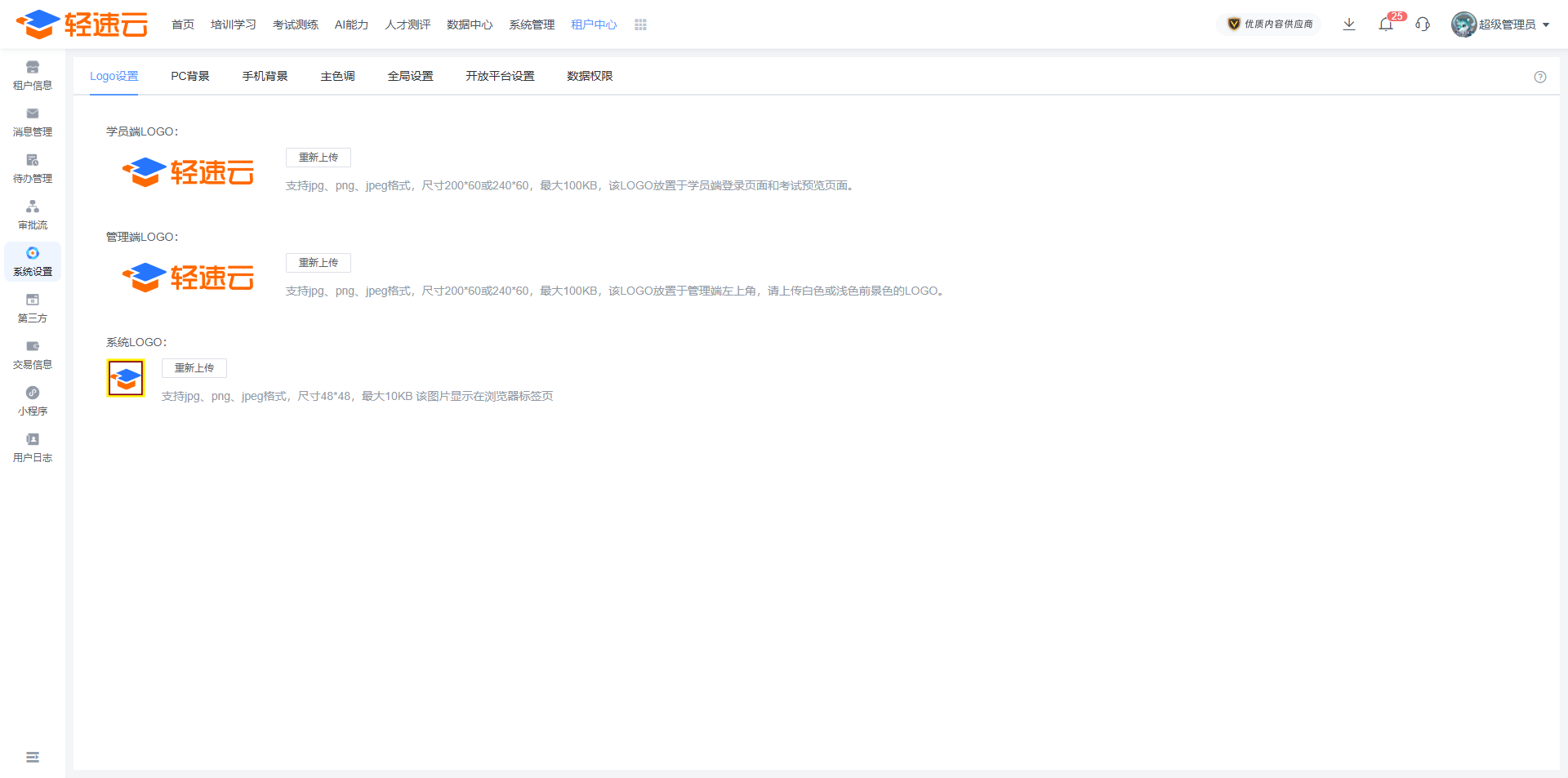Open 交易信息 in the sidebar
The height and width of the screenshot is (778, 1568).
point(33,354)
